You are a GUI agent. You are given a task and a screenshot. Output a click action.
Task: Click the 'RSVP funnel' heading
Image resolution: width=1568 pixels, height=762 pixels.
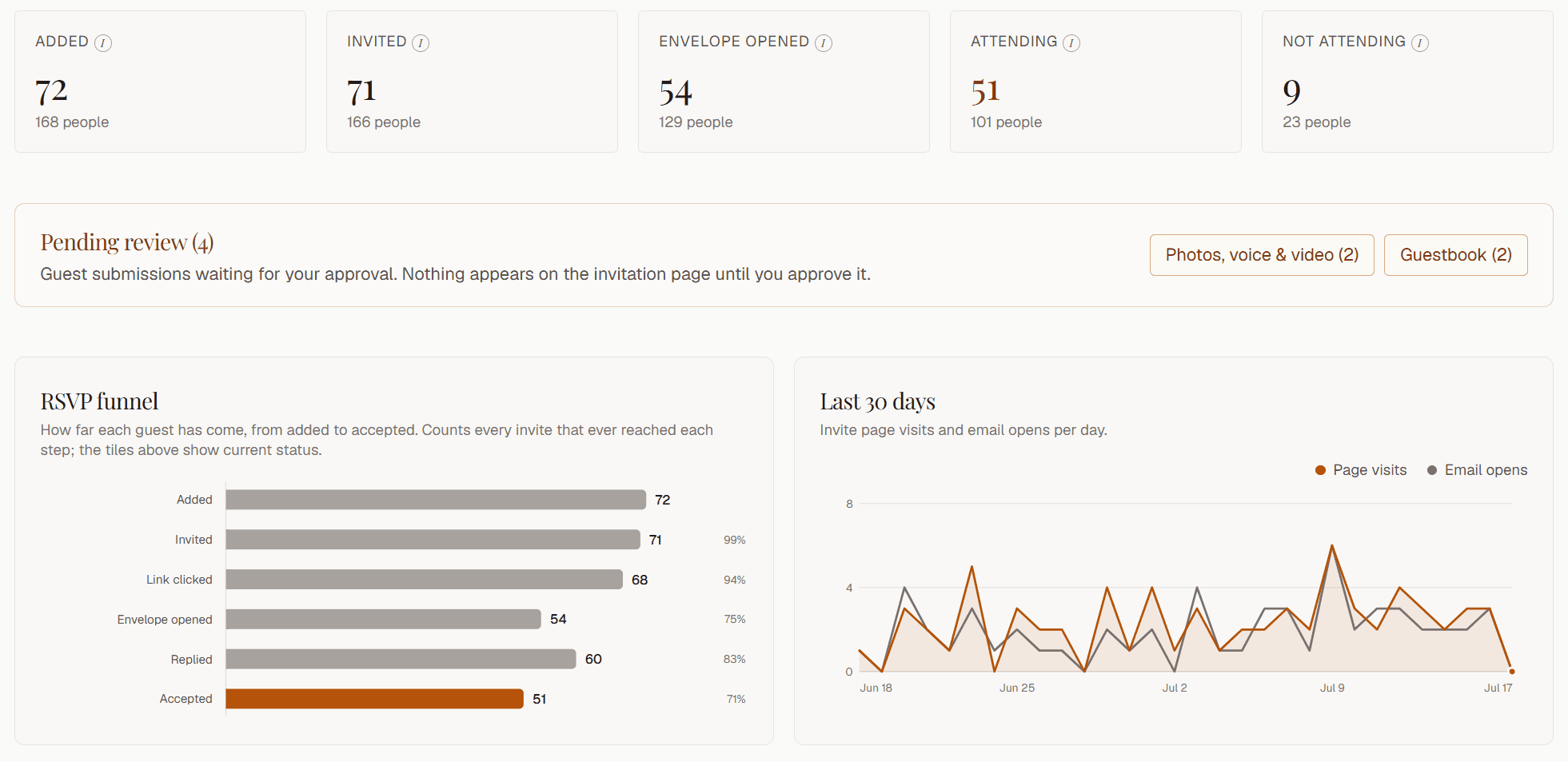[99, 401]
